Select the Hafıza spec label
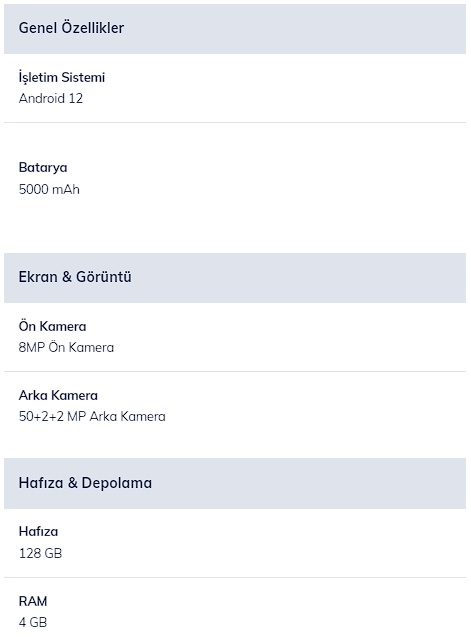 pyautogui.click(x=38, y=531)
